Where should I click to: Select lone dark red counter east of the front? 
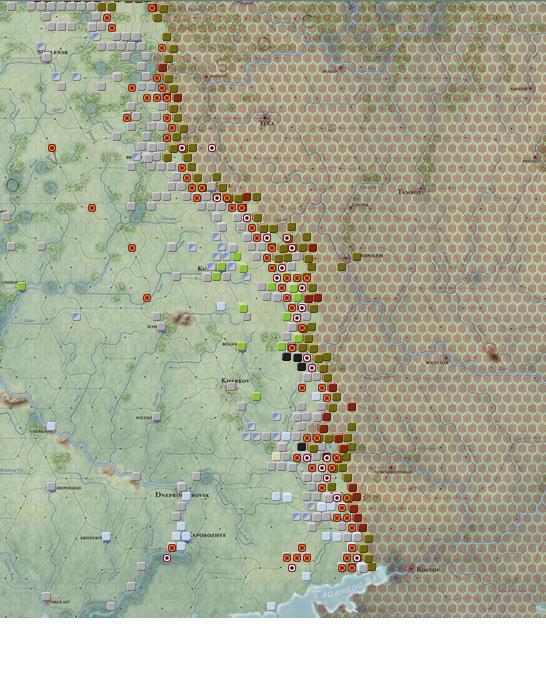[x=351, y=407]
